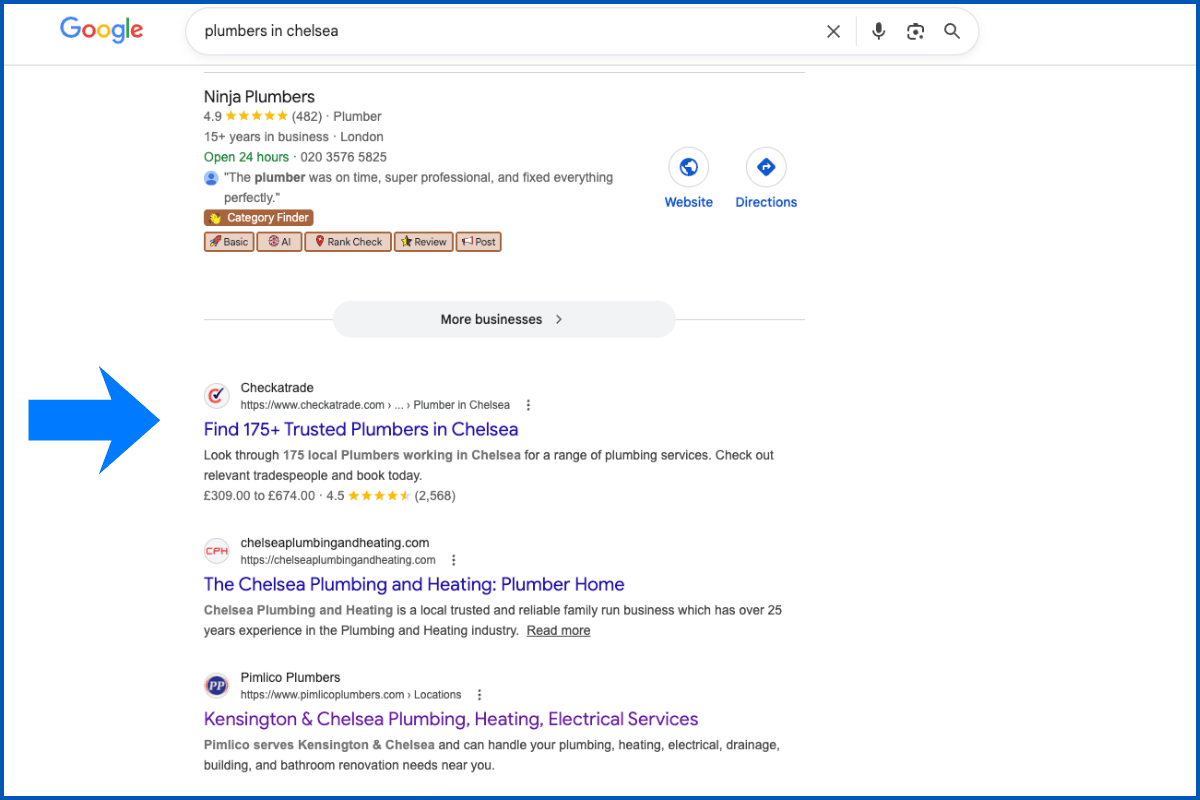Open Ninja Plumbers' Website via globe icon
This screenshot has height=800, width=1200.
688,166
